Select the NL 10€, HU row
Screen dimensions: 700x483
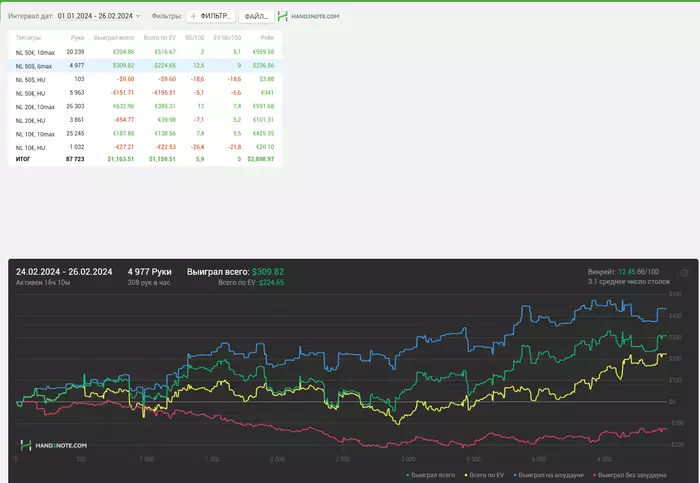point(145,147)
